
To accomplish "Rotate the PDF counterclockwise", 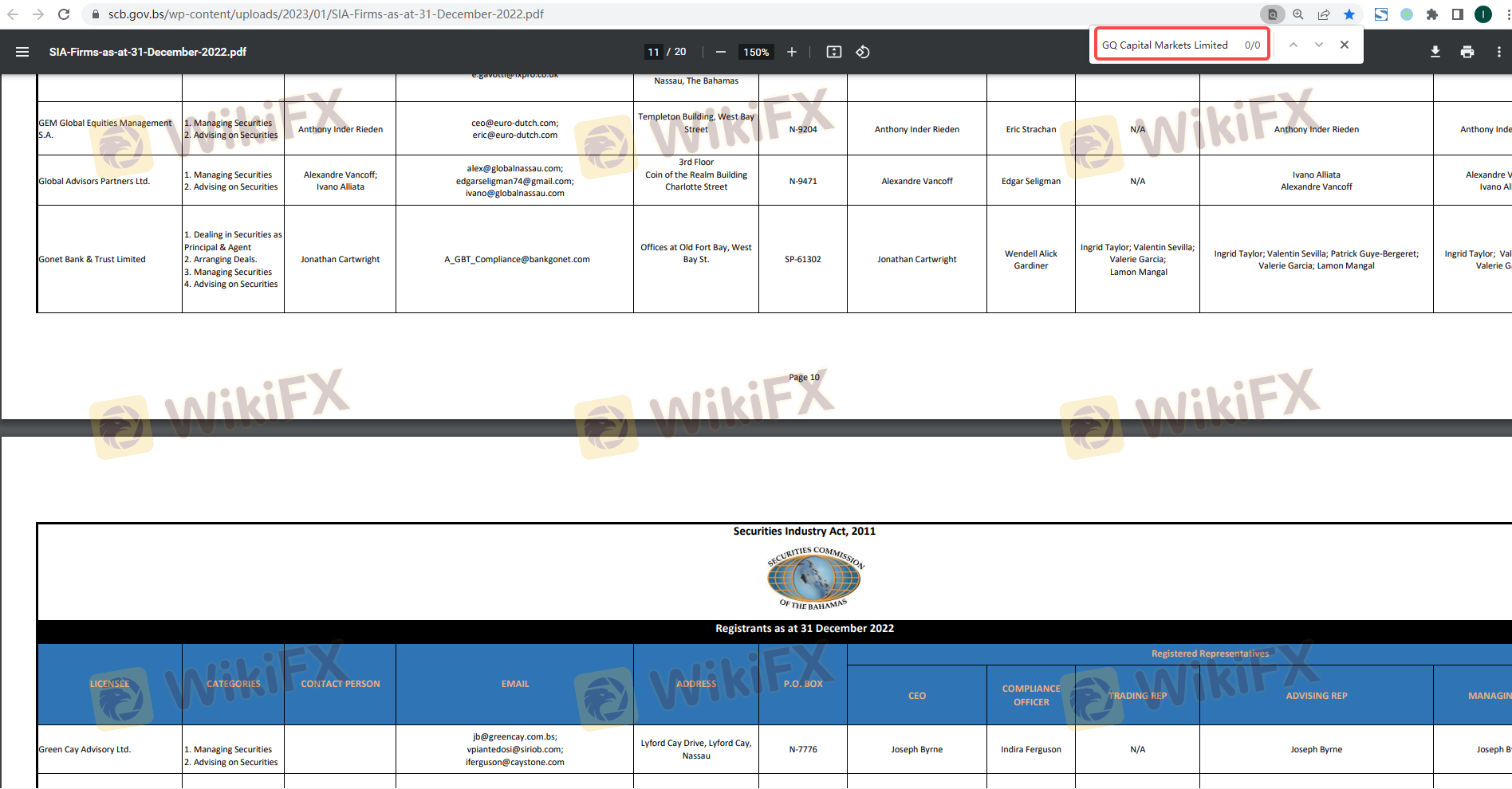I will point(863,52).
